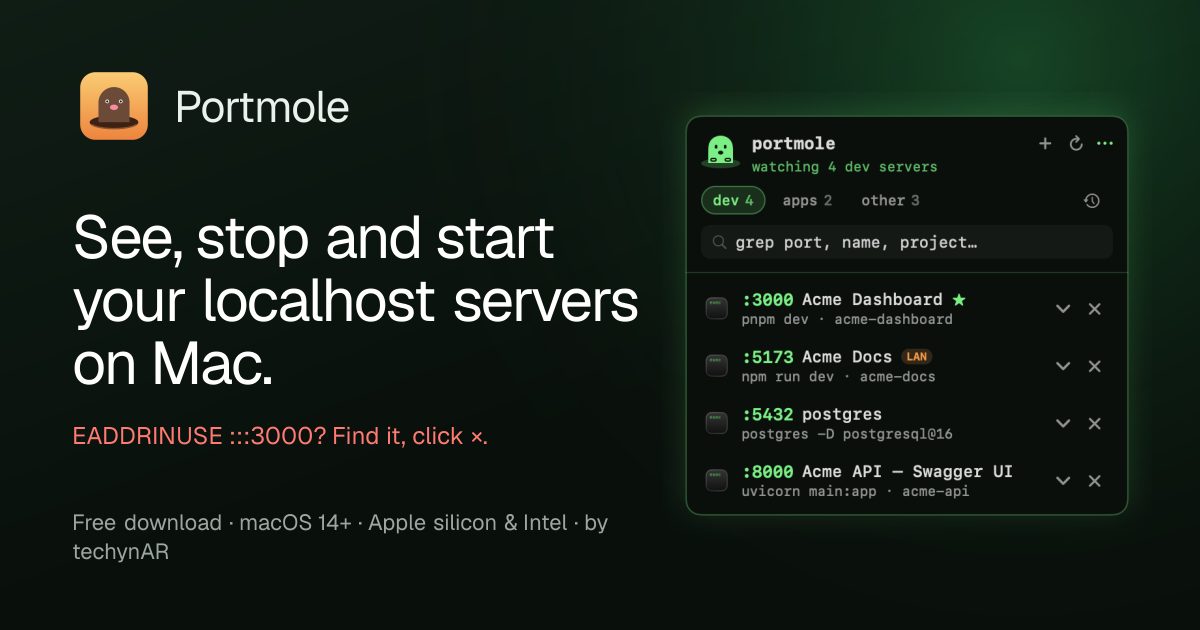Stop the :3000 Acme Dashboard server
1200x630 pixels.
coord(1095,309)
